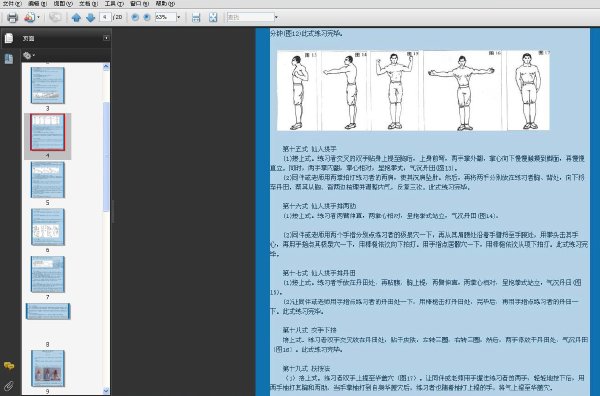Click the Comments icon at sidebar bottom
600x396 pixels.
pyautogui.click(x=9, y=366)
